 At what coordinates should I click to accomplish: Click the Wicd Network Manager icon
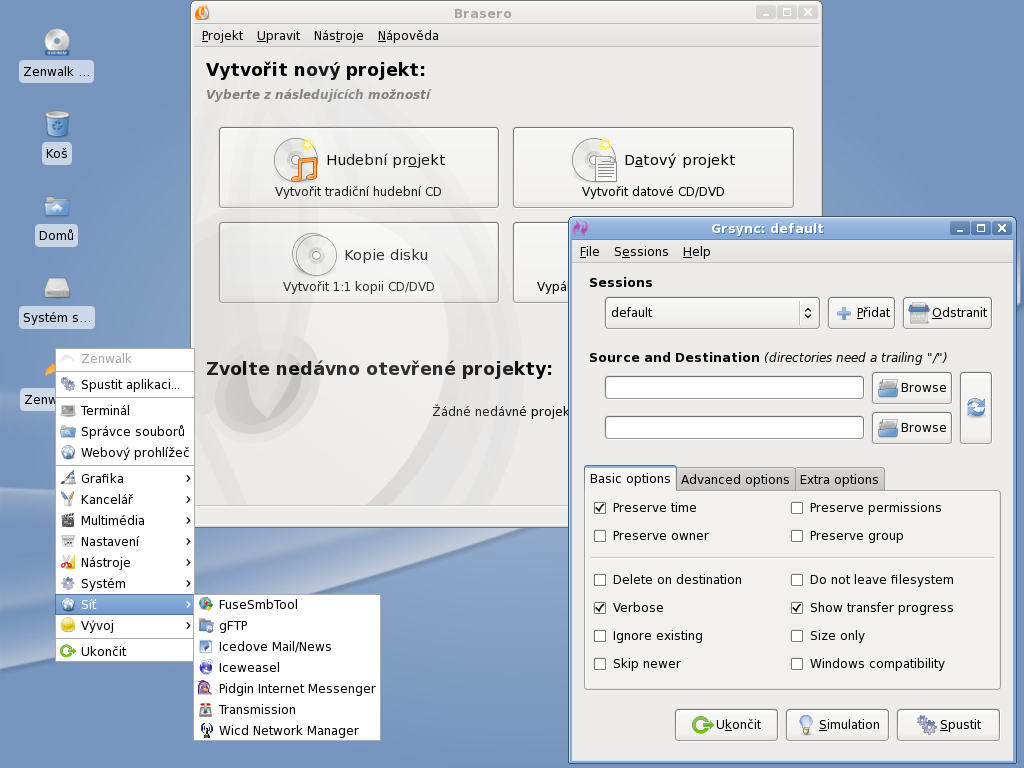coord(206,730)
